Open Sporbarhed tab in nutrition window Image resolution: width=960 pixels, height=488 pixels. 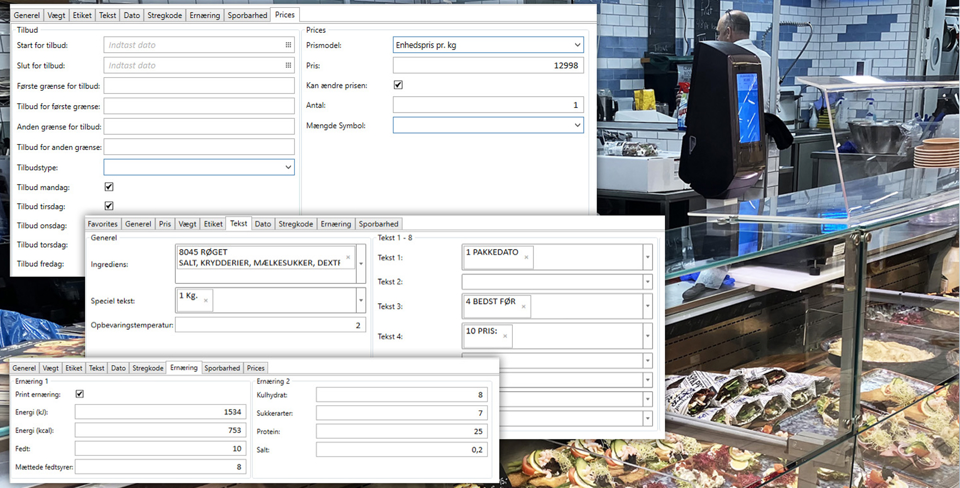[x=222, y=368]
